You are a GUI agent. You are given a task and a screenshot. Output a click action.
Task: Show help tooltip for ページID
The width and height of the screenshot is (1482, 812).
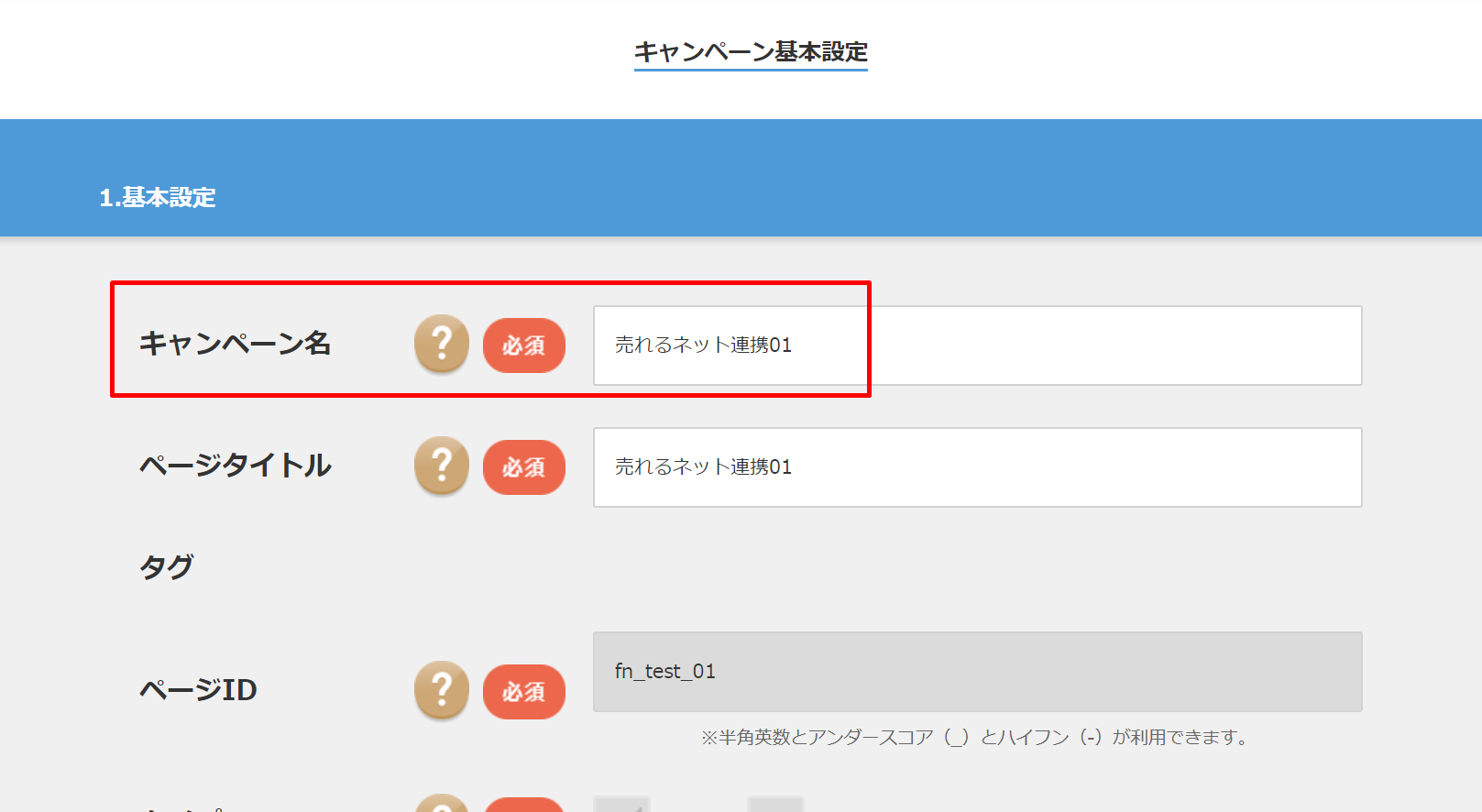point(442,690)
